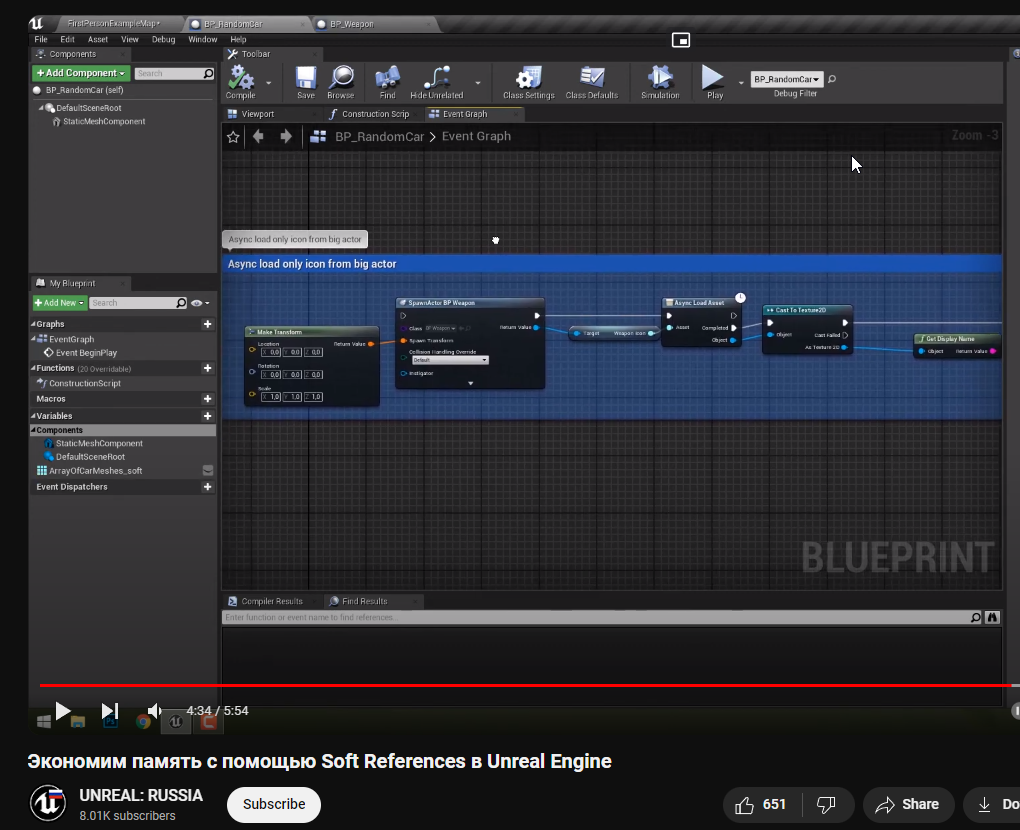Open Collision Handling Override dropdown
Image resolution: width=1020 pixels, height=830 pixels.
tap(450, 360)
